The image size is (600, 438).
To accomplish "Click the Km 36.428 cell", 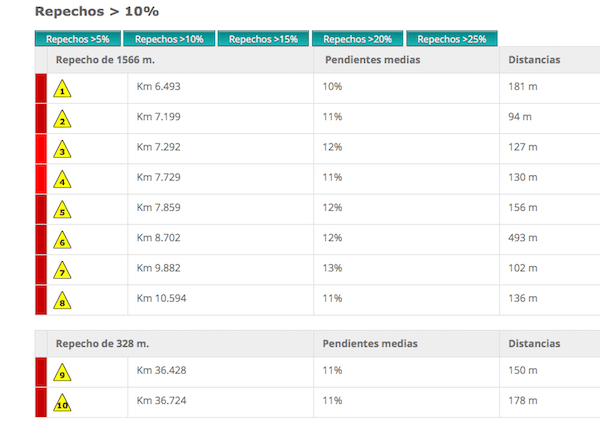I will [x=220, y=372].
